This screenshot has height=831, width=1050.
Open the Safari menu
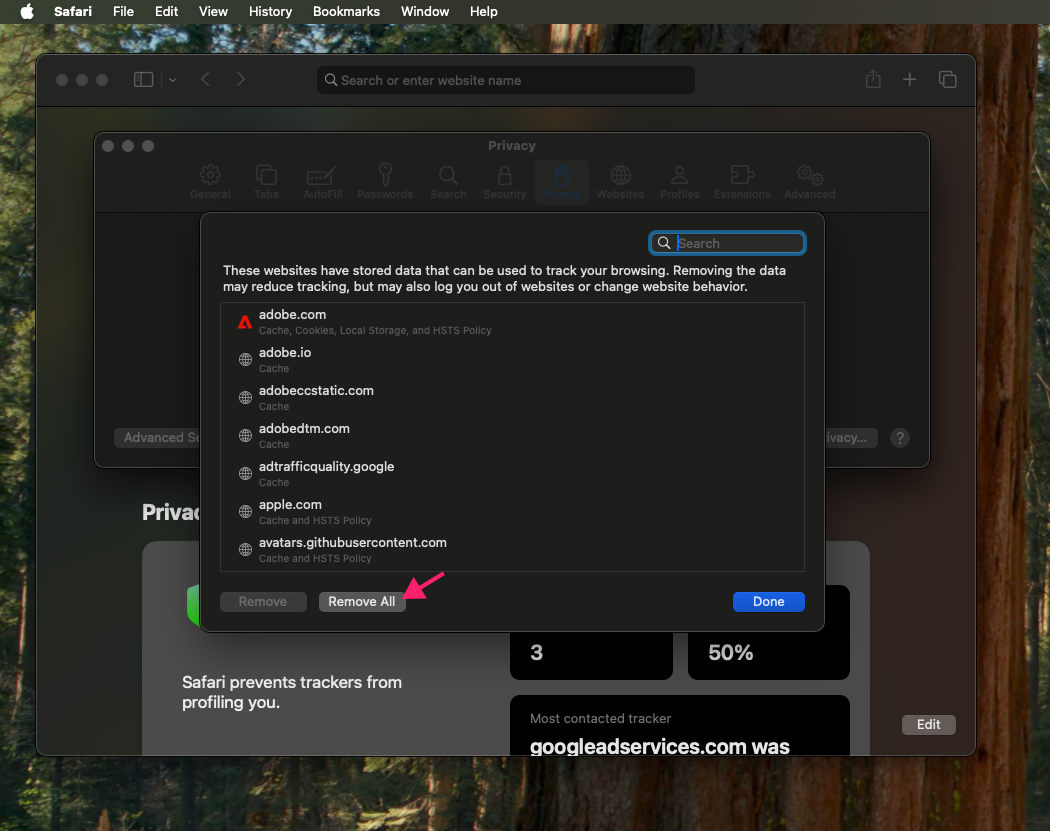[72, 11]
